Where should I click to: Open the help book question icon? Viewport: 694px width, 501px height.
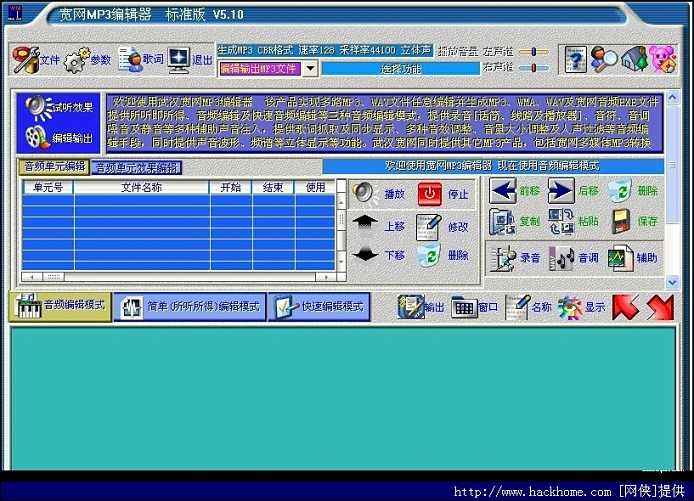(575, 59)
